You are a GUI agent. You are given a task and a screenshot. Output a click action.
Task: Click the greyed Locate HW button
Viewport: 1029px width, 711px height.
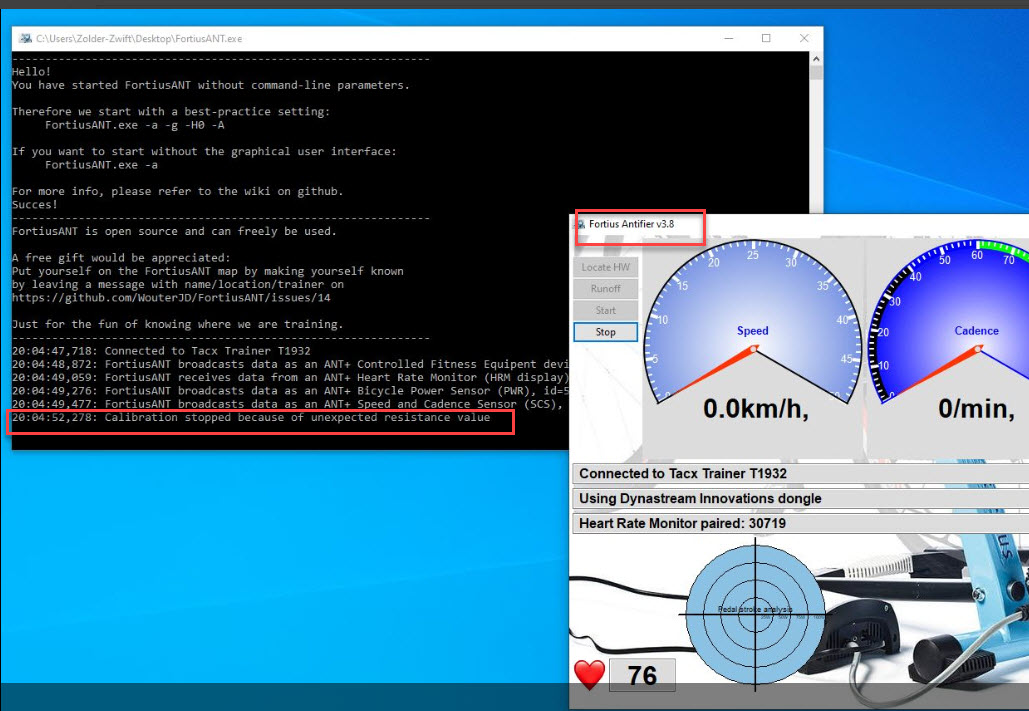pyautogui.click(x=605, y=267)
